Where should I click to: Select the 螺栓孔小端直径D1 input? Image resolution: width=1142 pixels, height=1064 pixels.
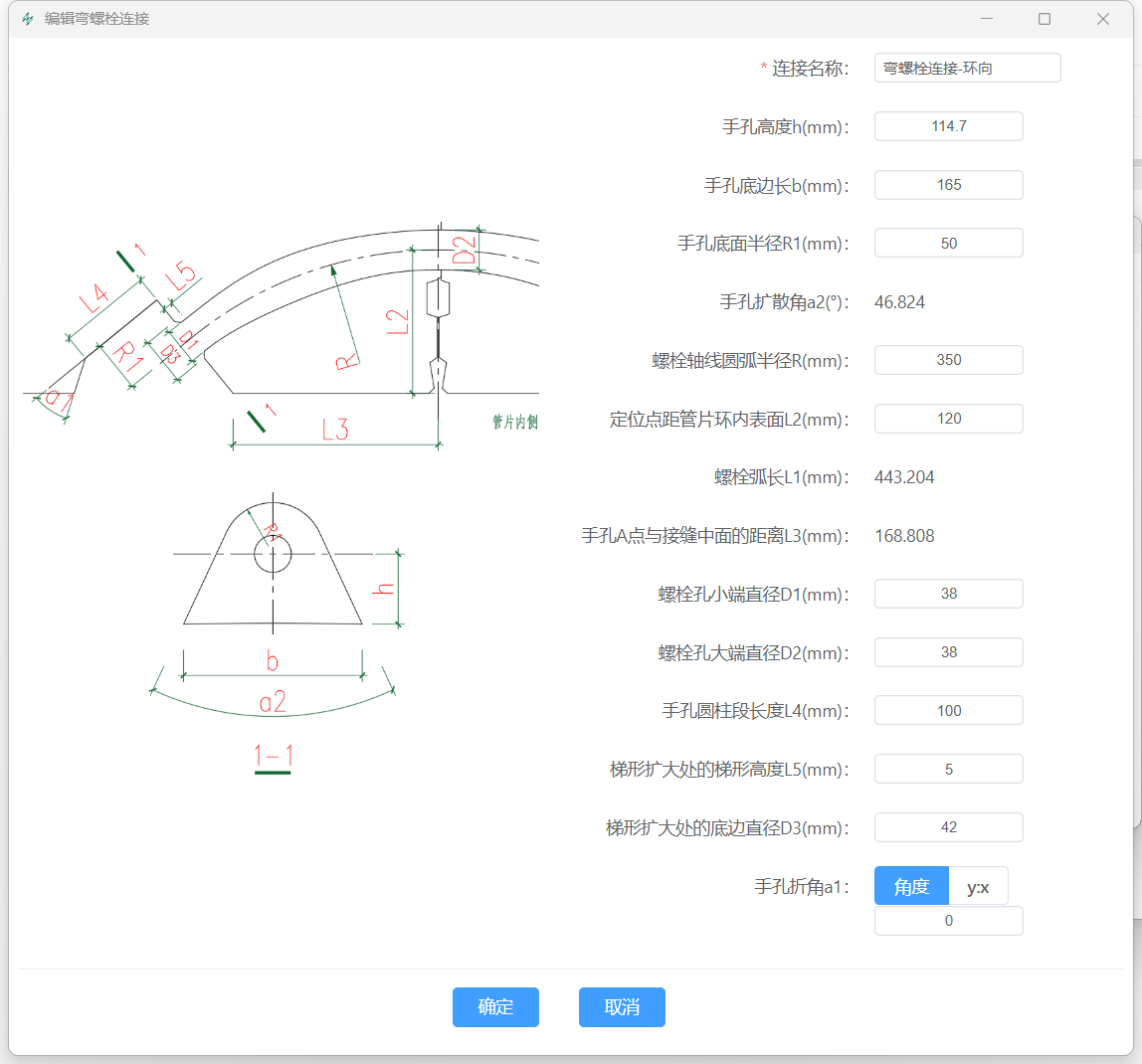948,594
